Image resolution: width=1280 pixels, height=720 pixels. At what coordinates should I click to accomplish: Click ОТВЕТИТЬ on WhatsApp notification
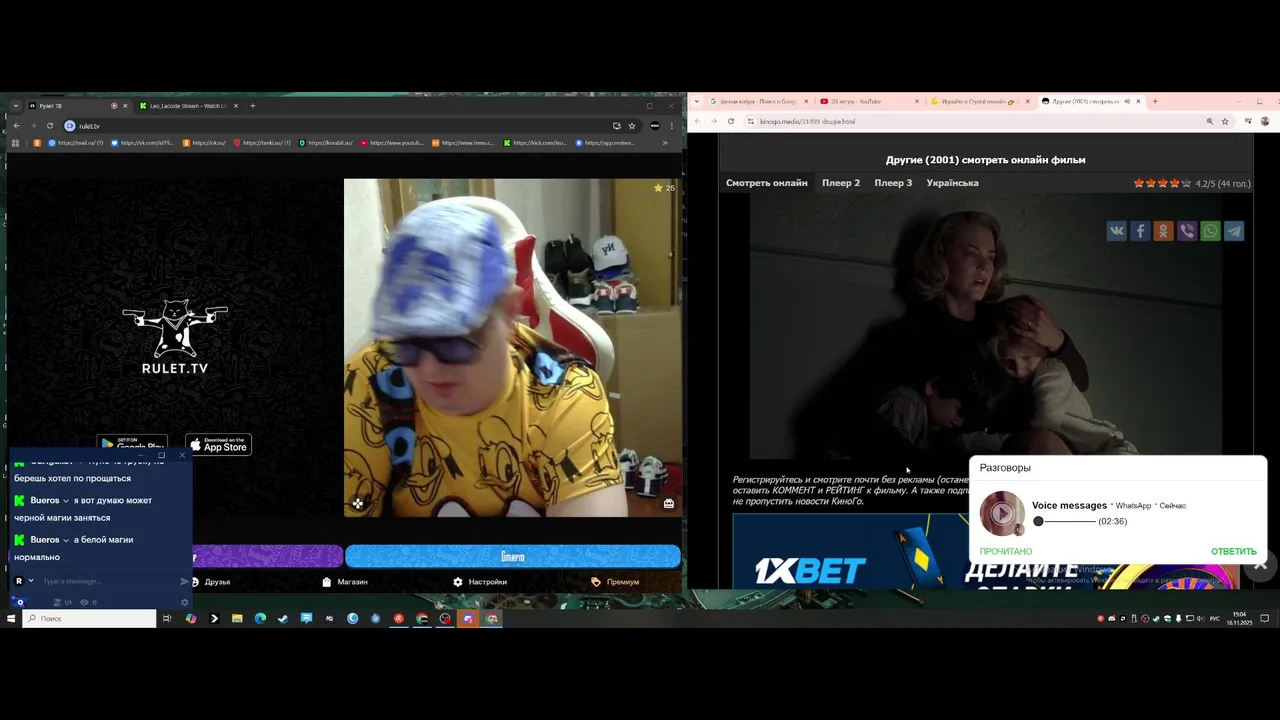click(x=1233, y=552)
